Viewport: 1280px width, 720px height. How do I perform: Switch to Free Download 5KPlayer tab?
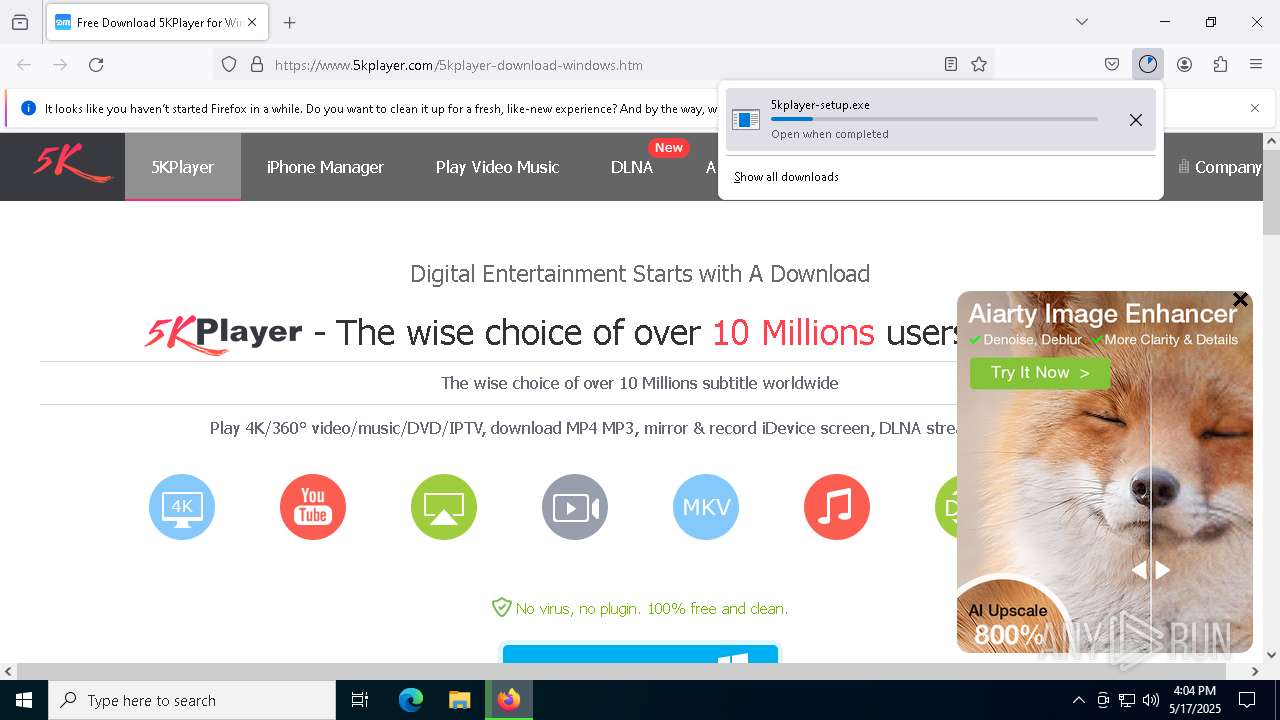point(157,22)
